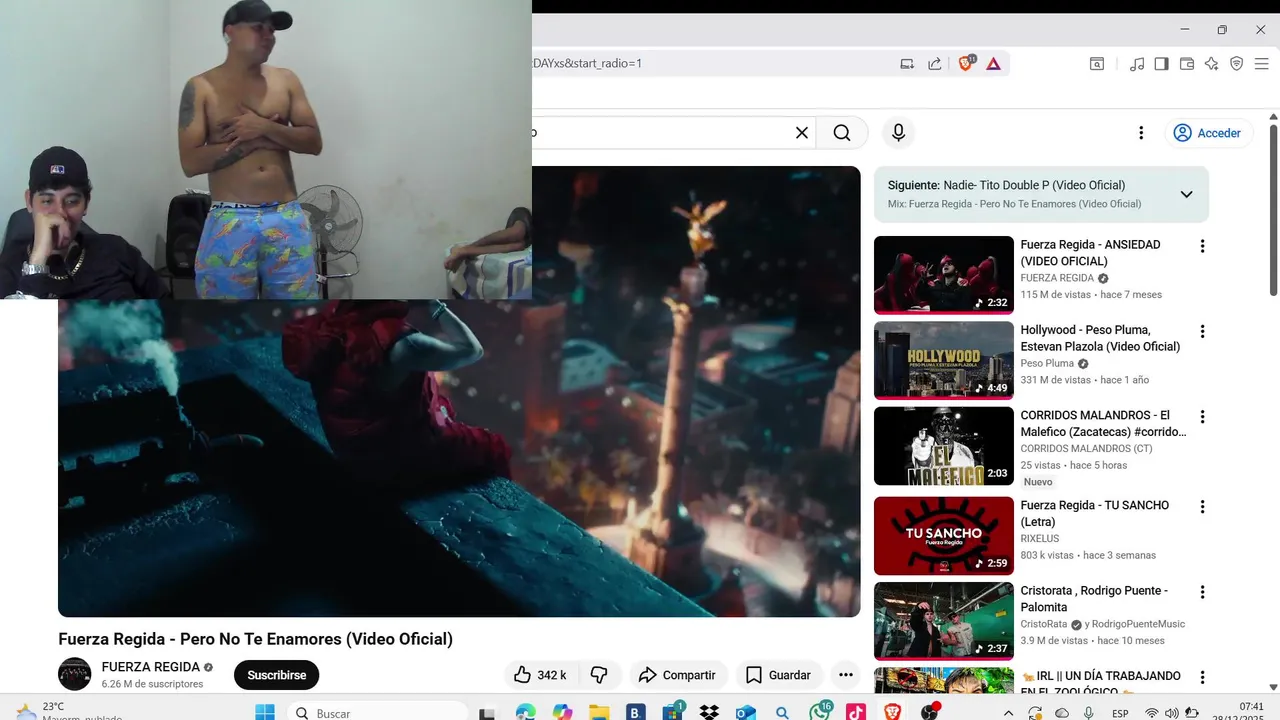Open more actions ellipsis beside Guardar

(846, 675)
